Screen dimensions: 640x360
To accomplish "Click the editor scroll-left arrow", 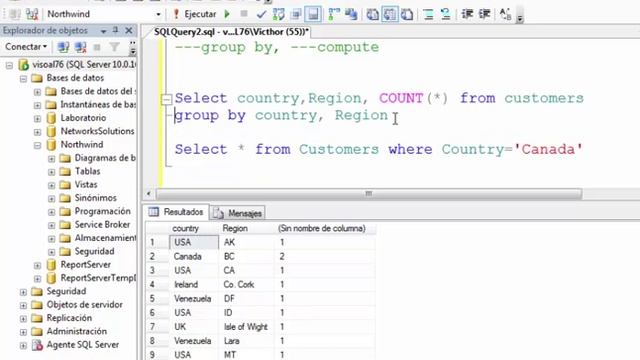I will point(149,193).
